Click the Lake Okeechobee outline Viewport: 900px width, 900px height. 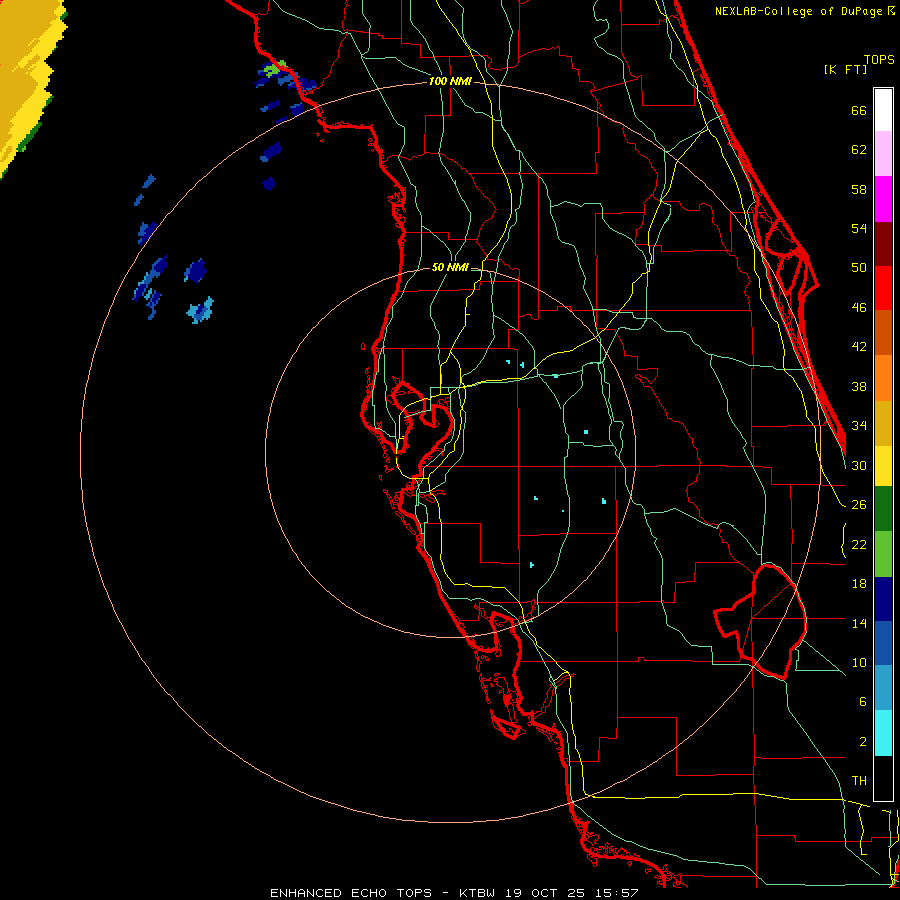tap(762, 621)
